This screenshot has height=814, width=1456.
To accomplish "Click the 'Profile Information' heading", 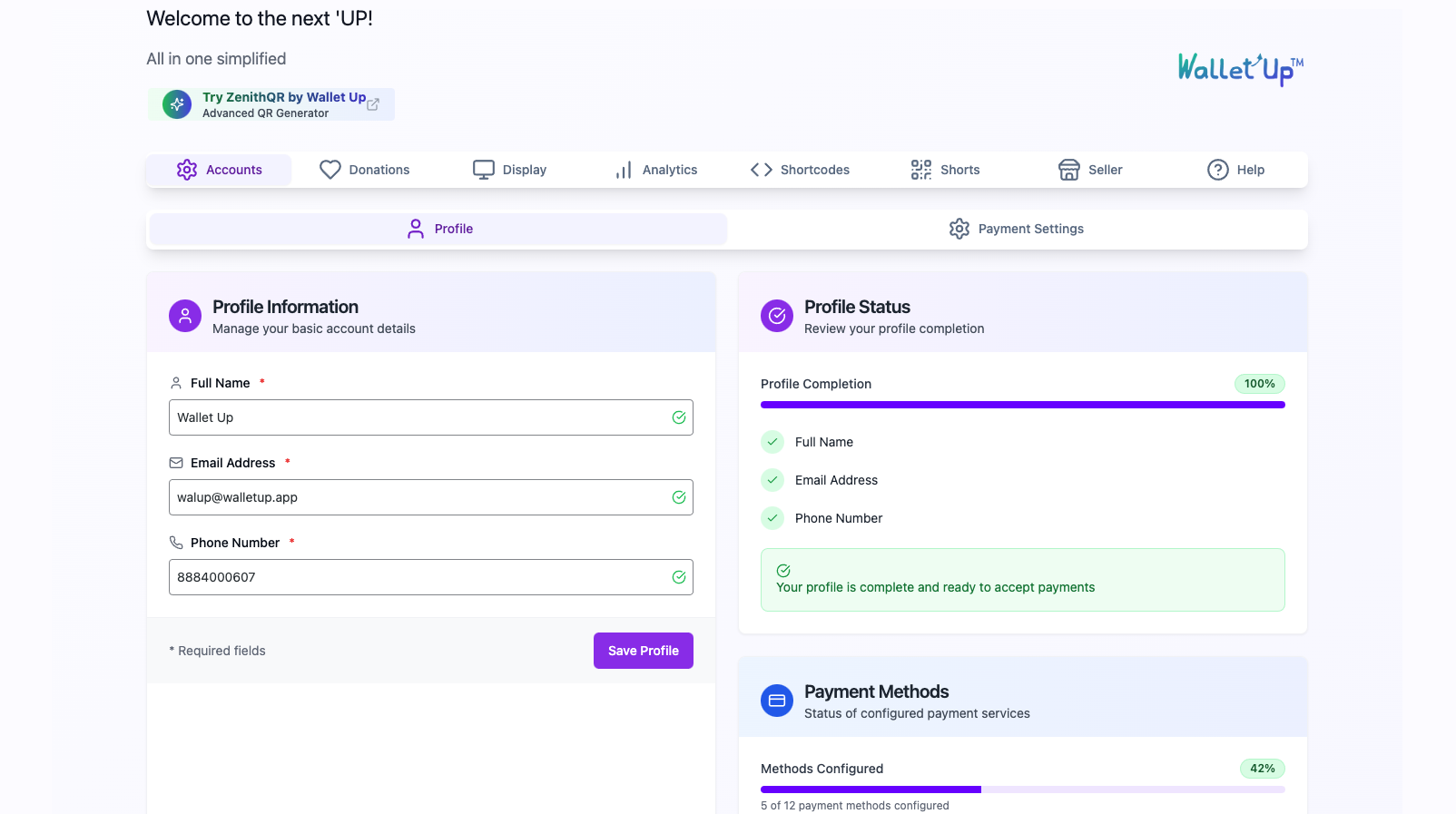I will 285,307.
